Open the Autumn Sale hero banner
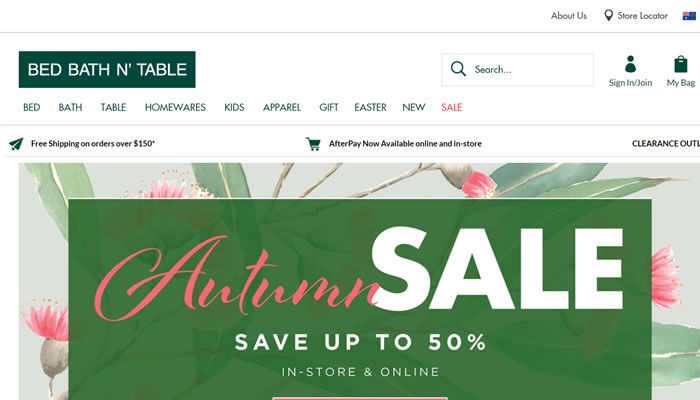Image resolution: width=700 pixels, height=400 pixels. 359,281
